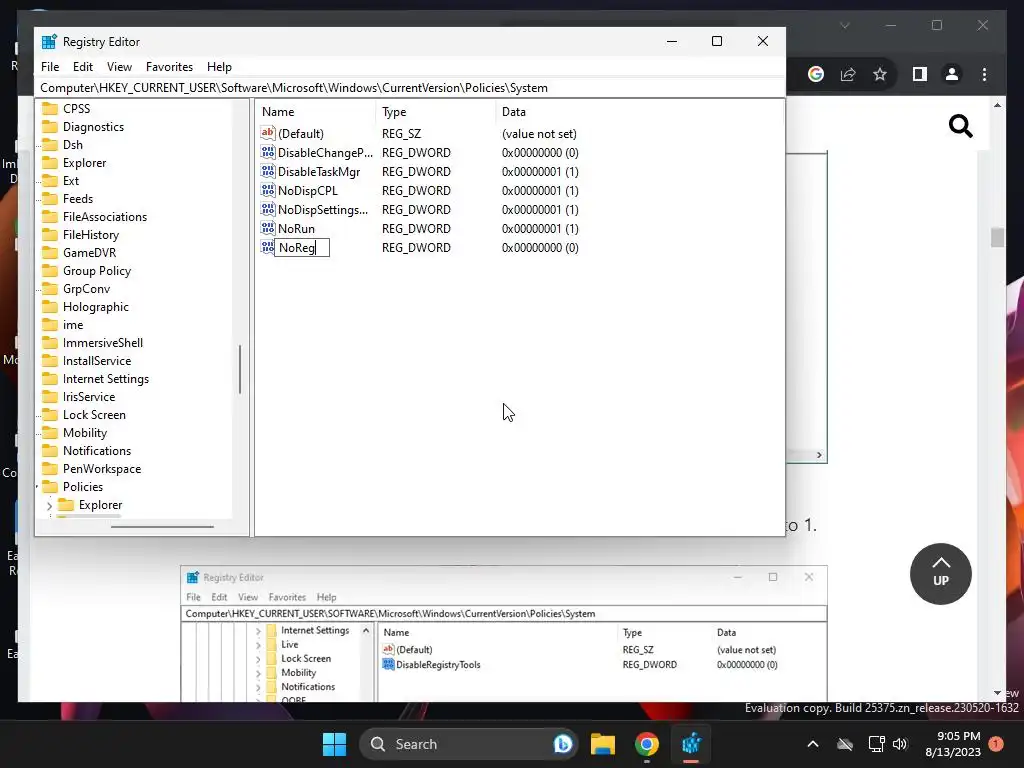Click the REG_SZ type of (Default)
The height and width of the screenshot is (768, 1024).
click(402, 133)
